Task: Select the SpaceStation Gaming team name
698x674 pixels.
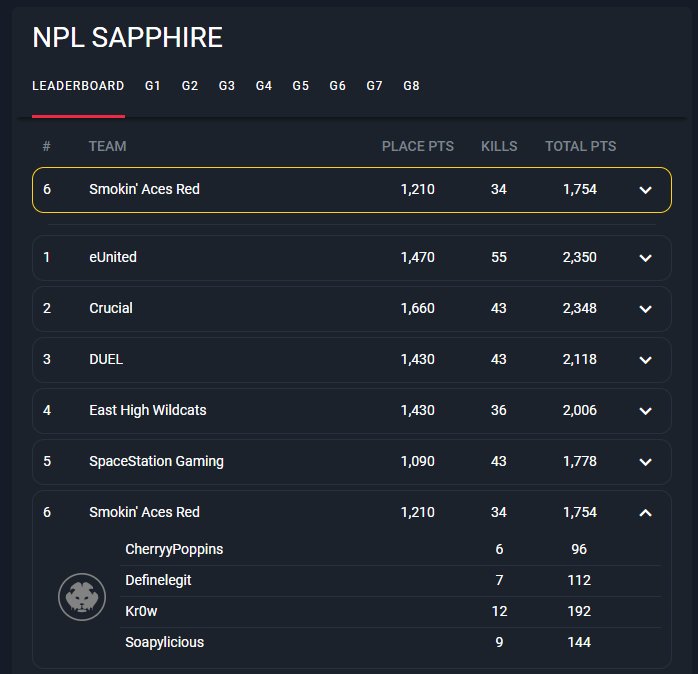Action: (x=156, y=461)
